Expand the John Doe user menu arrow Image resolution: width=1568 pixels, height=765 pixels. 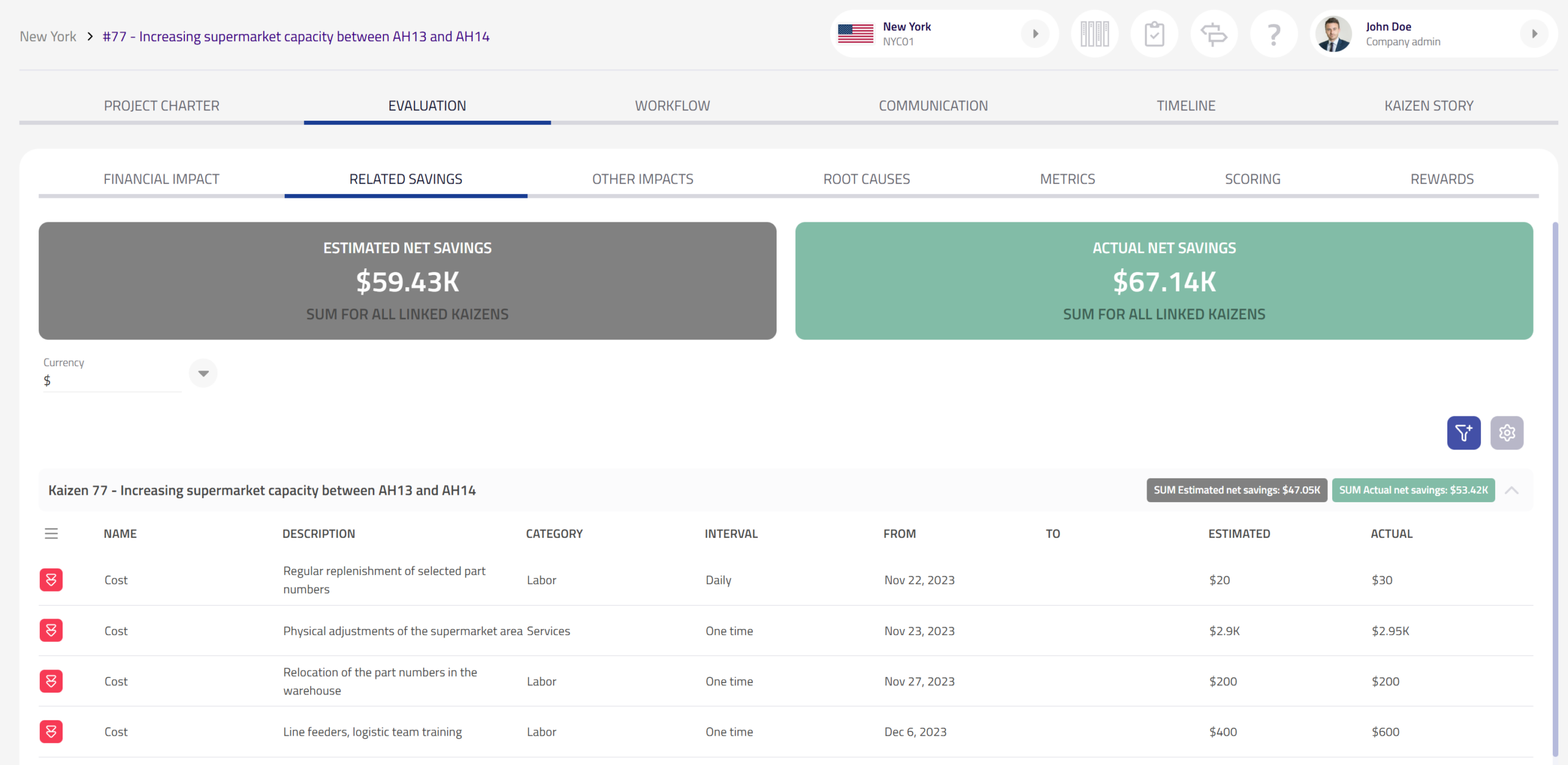point(1534,34)
